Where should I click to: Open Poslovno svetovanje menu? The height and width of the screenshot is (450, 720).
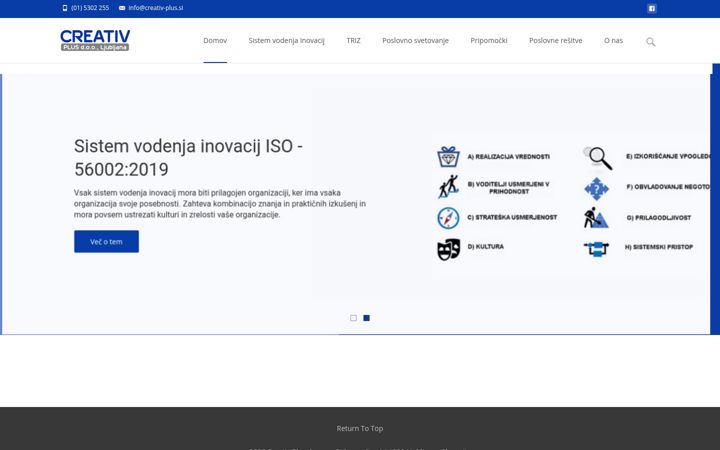[415, 40]
